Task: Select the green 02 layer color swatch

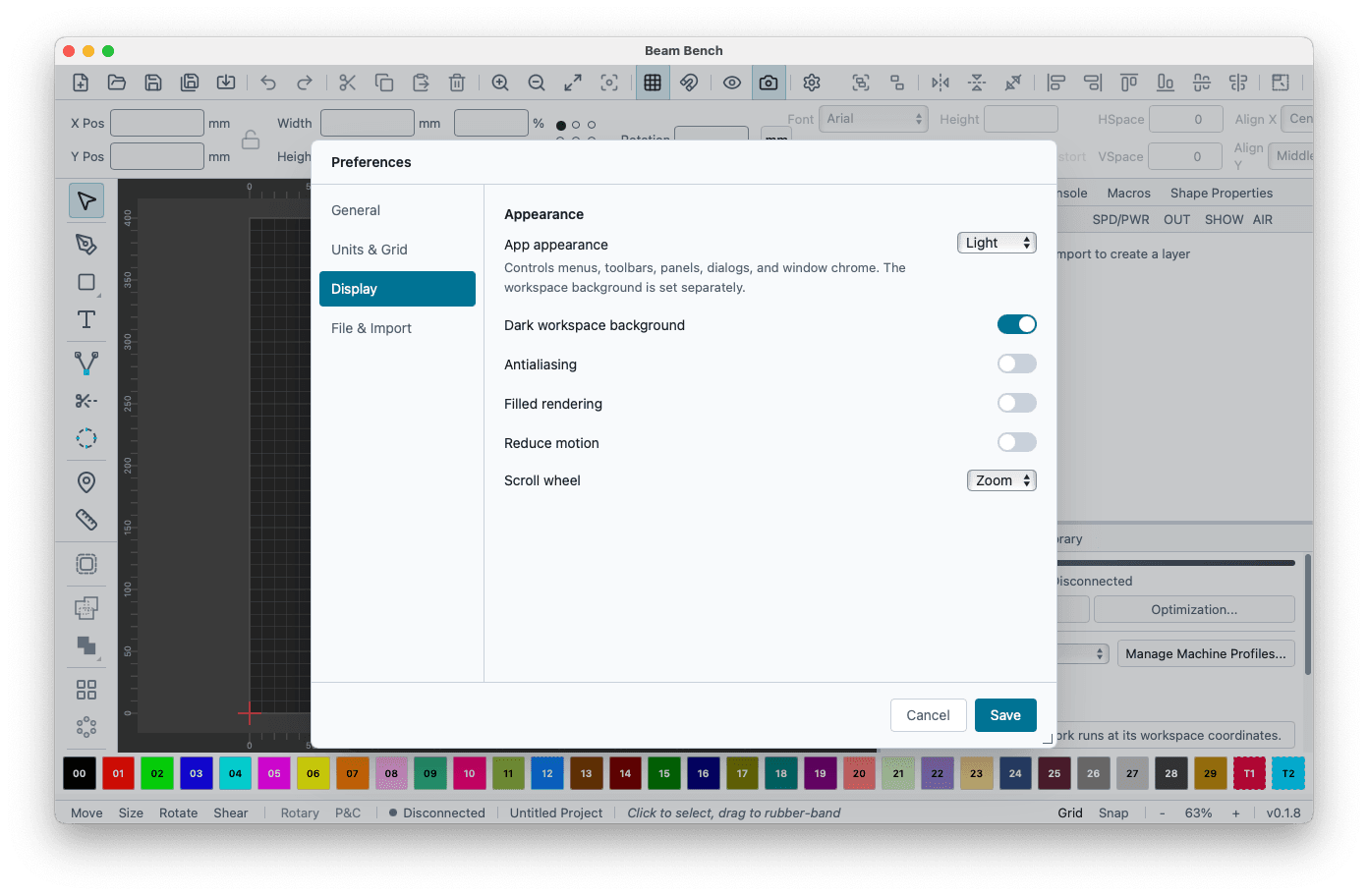Action: [x=157, y=773]
